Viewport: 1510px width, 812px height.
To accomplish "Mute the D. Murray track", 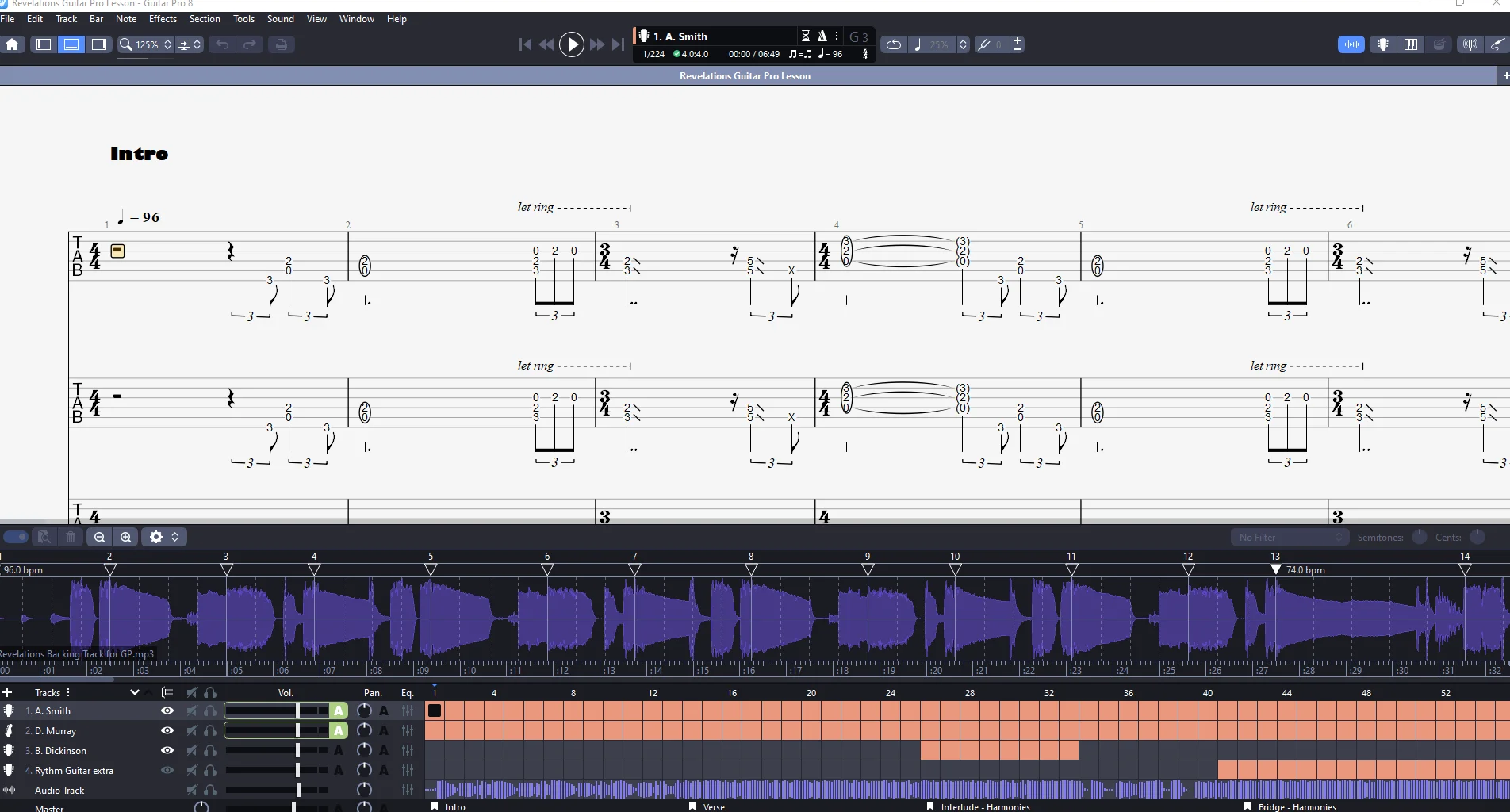I will [x=191, y=730].
